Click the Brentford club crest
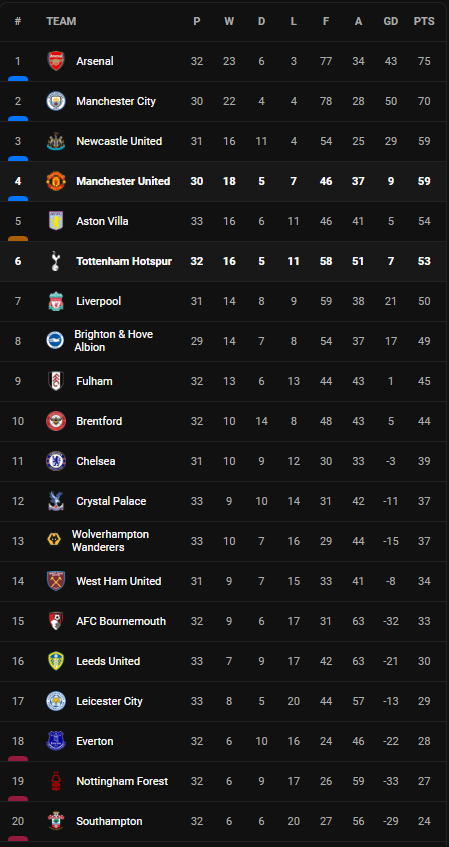This screenshot has width=449, height=847. pos(56,421)
